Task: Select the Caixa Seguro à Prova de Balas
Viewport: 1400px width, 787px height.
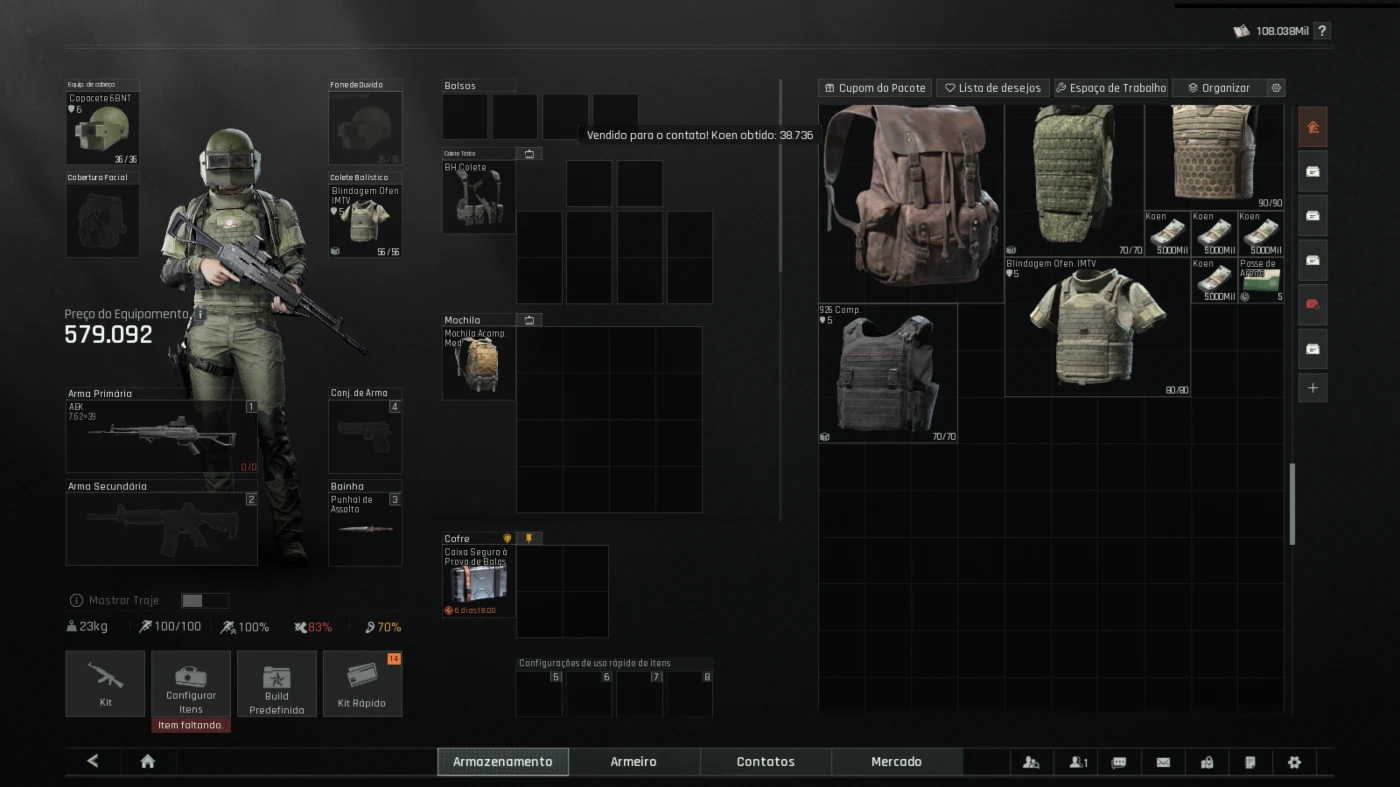Action: 479,581
